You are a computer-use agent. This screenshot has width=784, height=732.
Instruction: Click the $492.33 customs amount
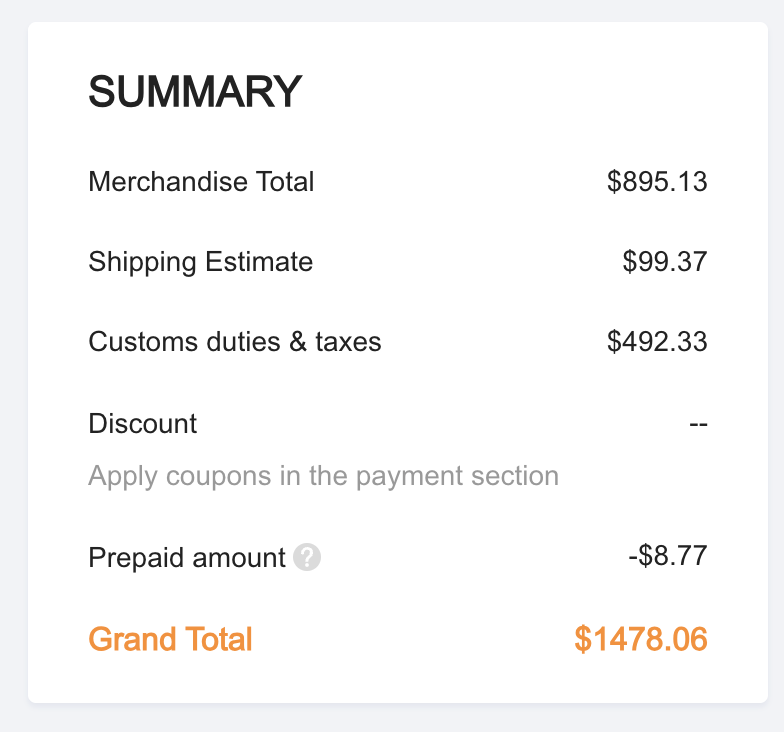click(x=657, y=342)
